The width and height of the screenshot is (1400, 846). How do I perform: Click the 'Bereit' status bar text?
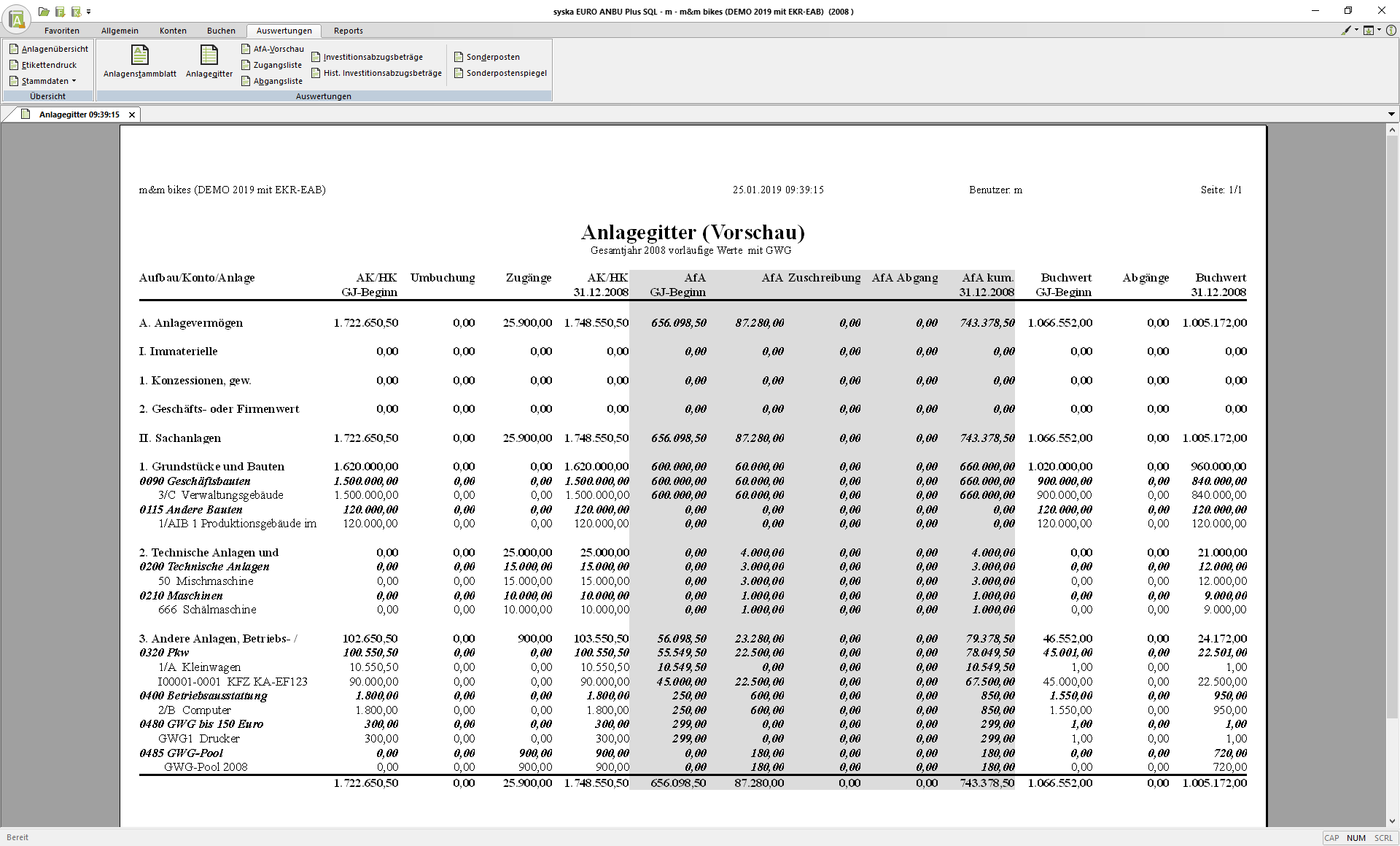17,837
